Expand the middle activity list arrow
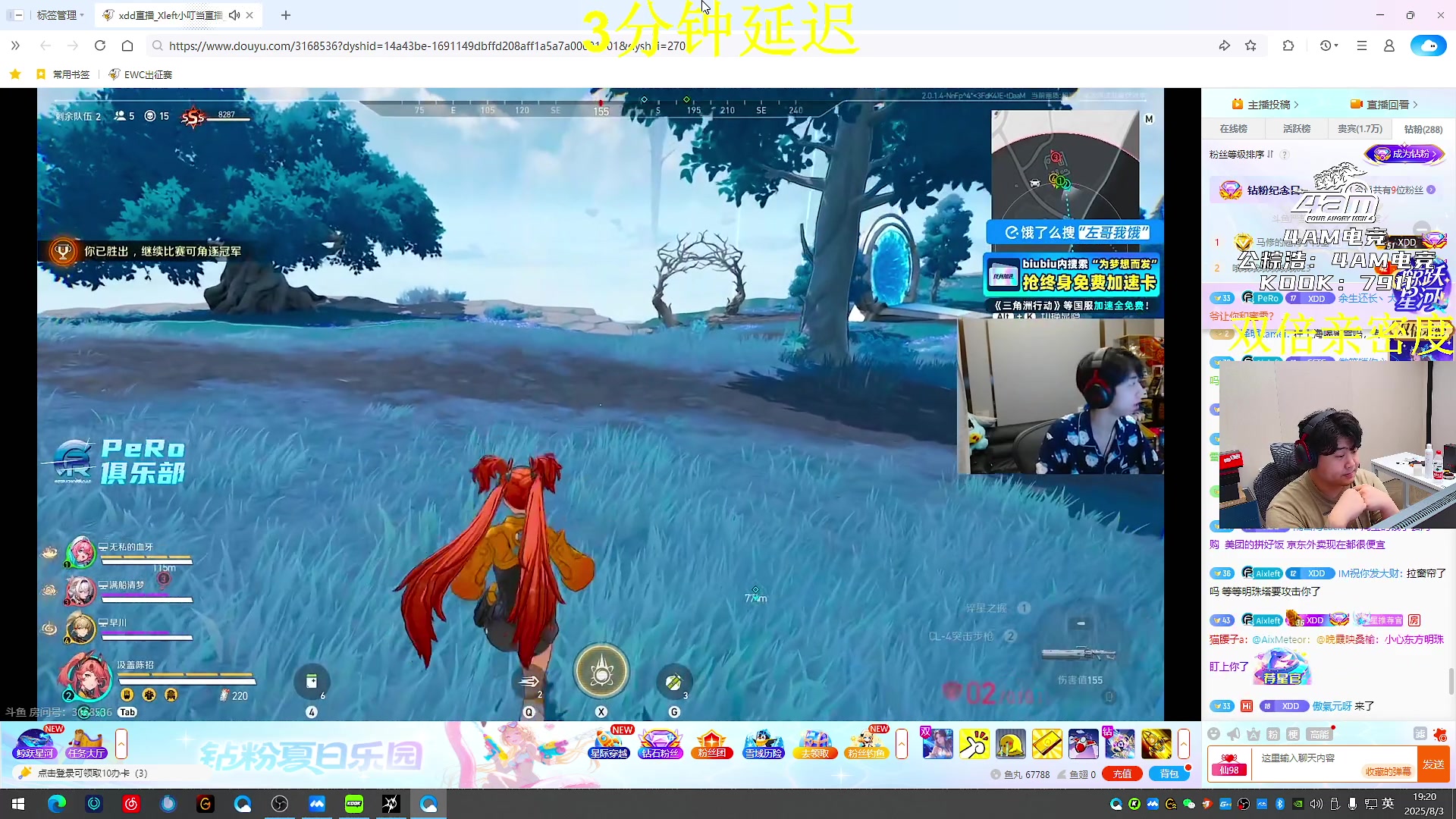The height and width of the screenshot is (819, 1456). point(902,744)
